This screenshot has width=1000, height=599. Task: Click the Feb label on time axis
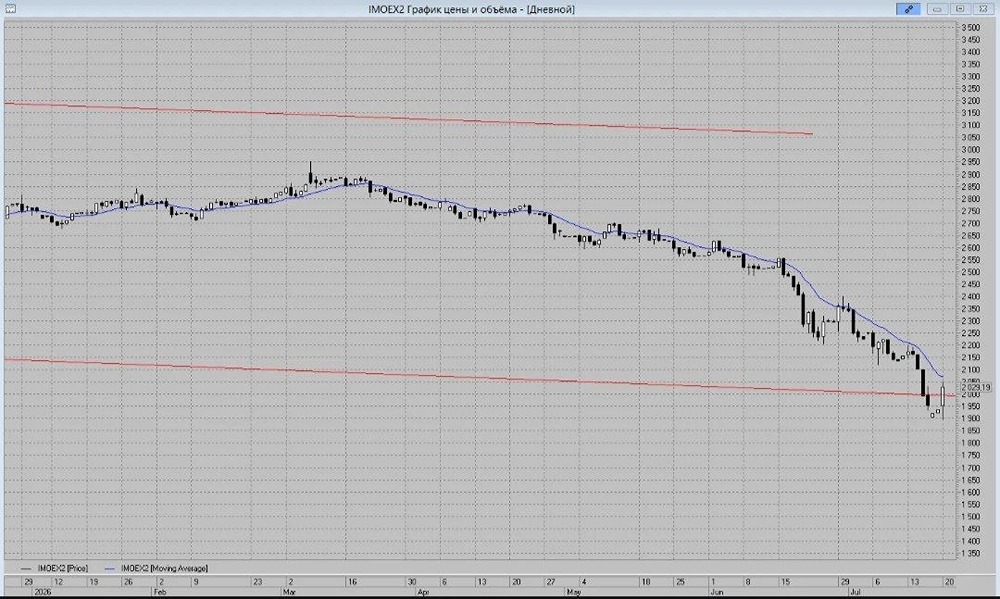[159, 592]
